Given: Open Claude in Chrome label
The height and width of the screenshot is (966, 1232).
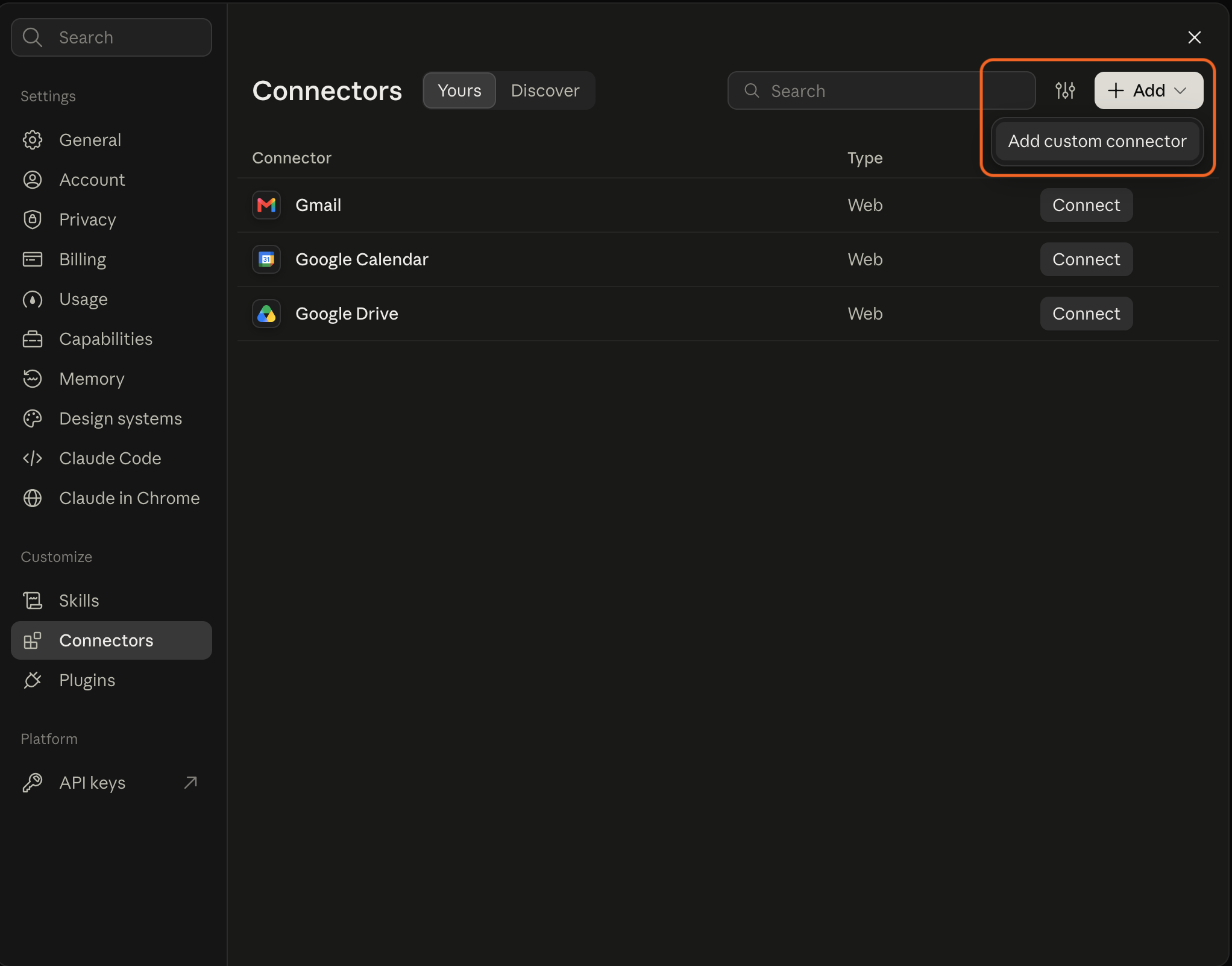Looking at the screenshot, I should pos(130,498).
